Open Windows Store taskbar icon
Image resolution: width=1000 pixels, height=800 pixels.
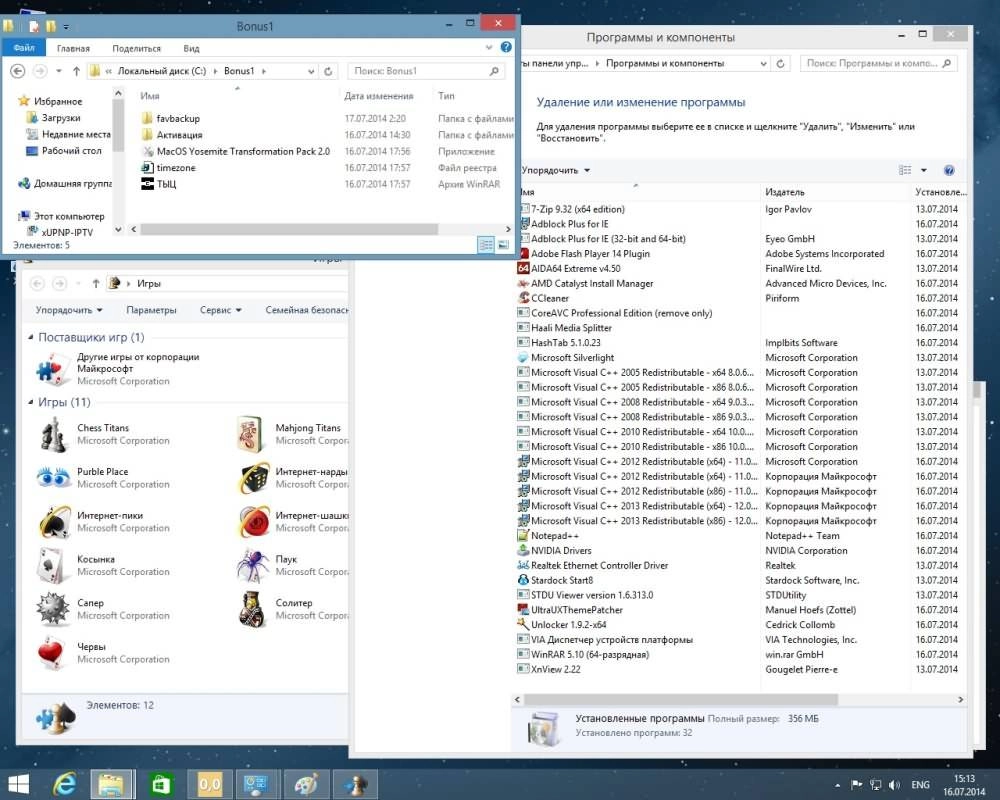click(161, 784)
